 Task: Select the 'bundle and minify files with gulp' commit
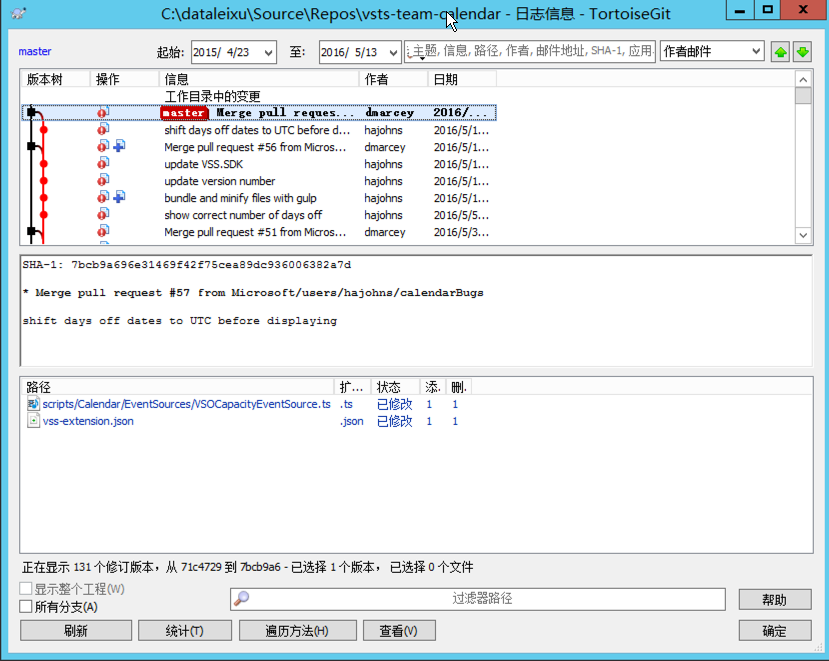[x=259, y=198]
